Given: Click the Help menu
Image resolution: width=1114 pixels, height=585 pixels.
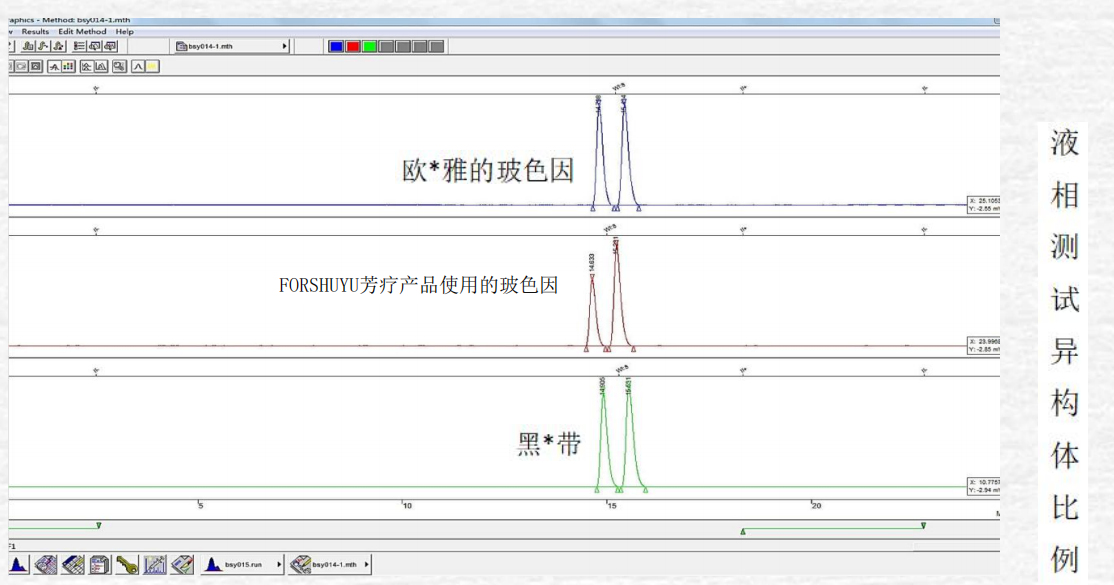Looking at the screenshot, I should pyautogui.click(x=124, y=32).
